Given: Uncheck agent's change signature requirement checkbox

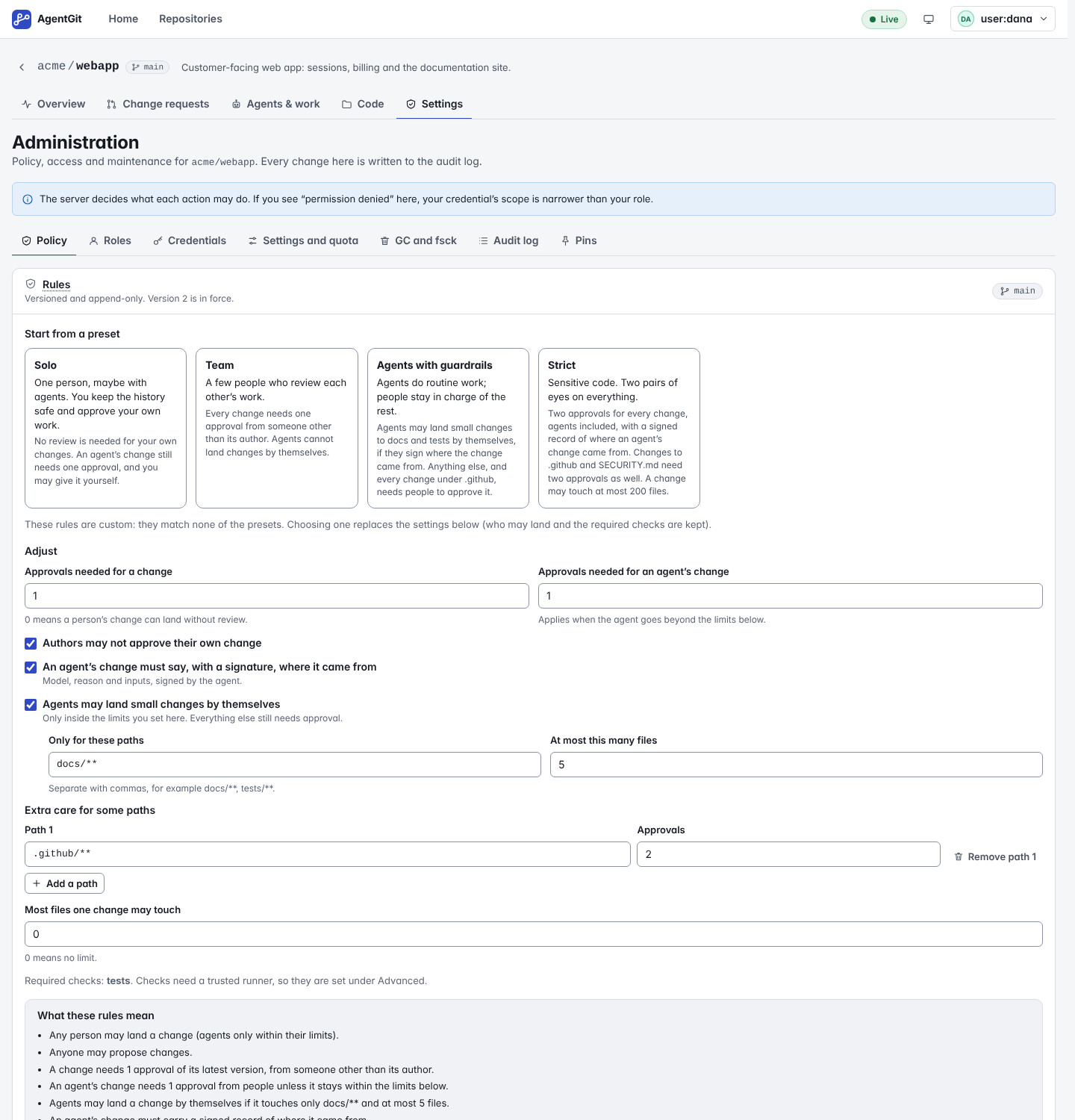Looking at the screenshot, I should coord(31,668).
